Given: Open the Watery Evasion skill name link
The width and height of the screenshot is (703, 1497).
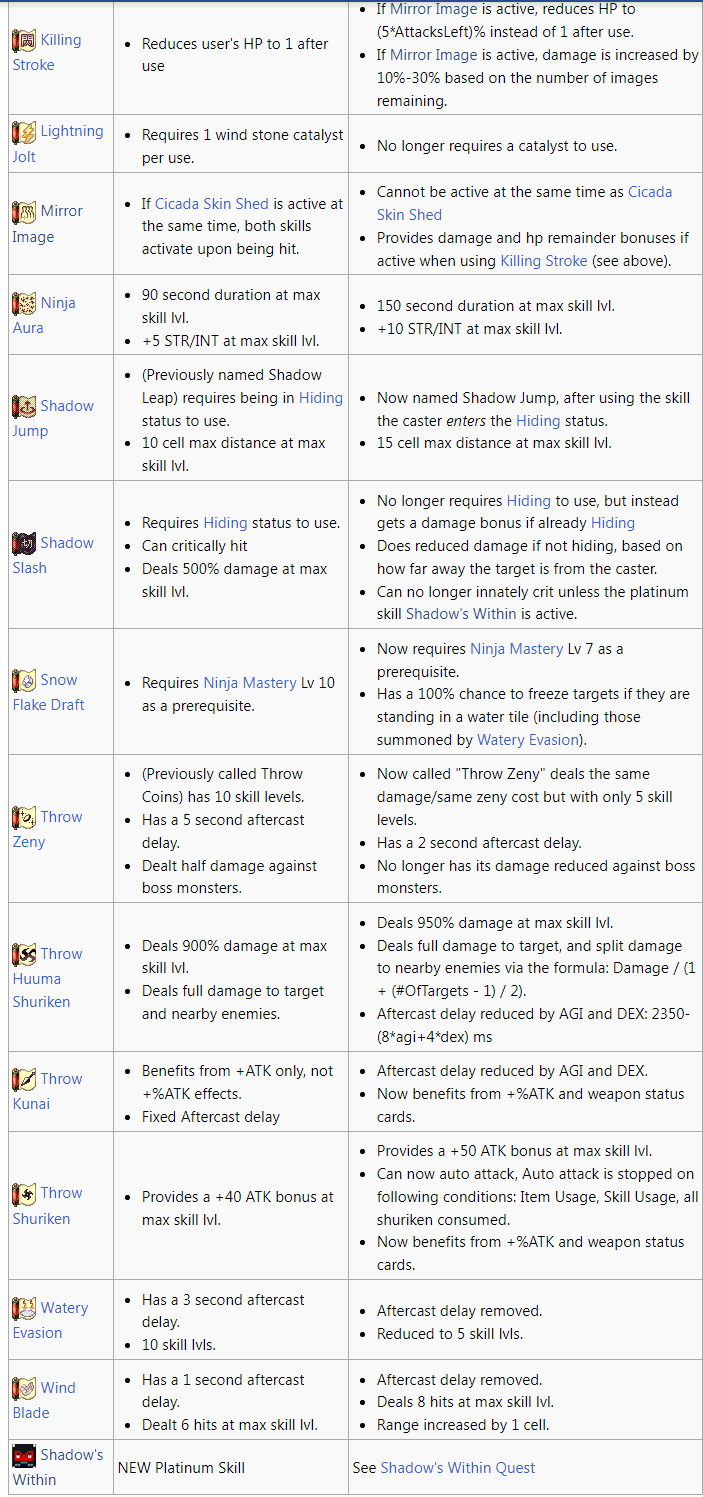Looking at the screenshot, I should 50,1320.
